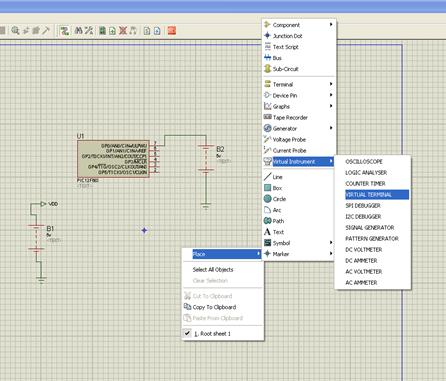The width and height of the screenshot is (446, 381).
Task: Choose PATTERN GENERATOR instrument
Action: pyautogui.click(x=373, y=238)
